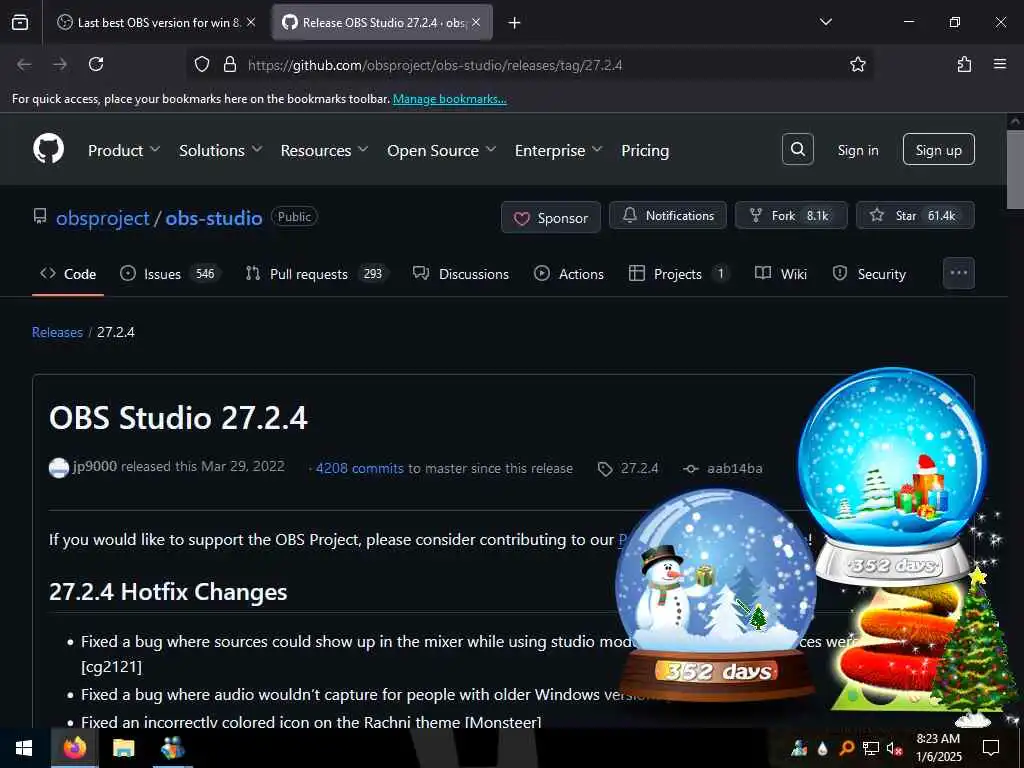Expand the Open Source dropdown menu
The height and width of the screenshot is (768, 1024).
[x=441, y=150]
